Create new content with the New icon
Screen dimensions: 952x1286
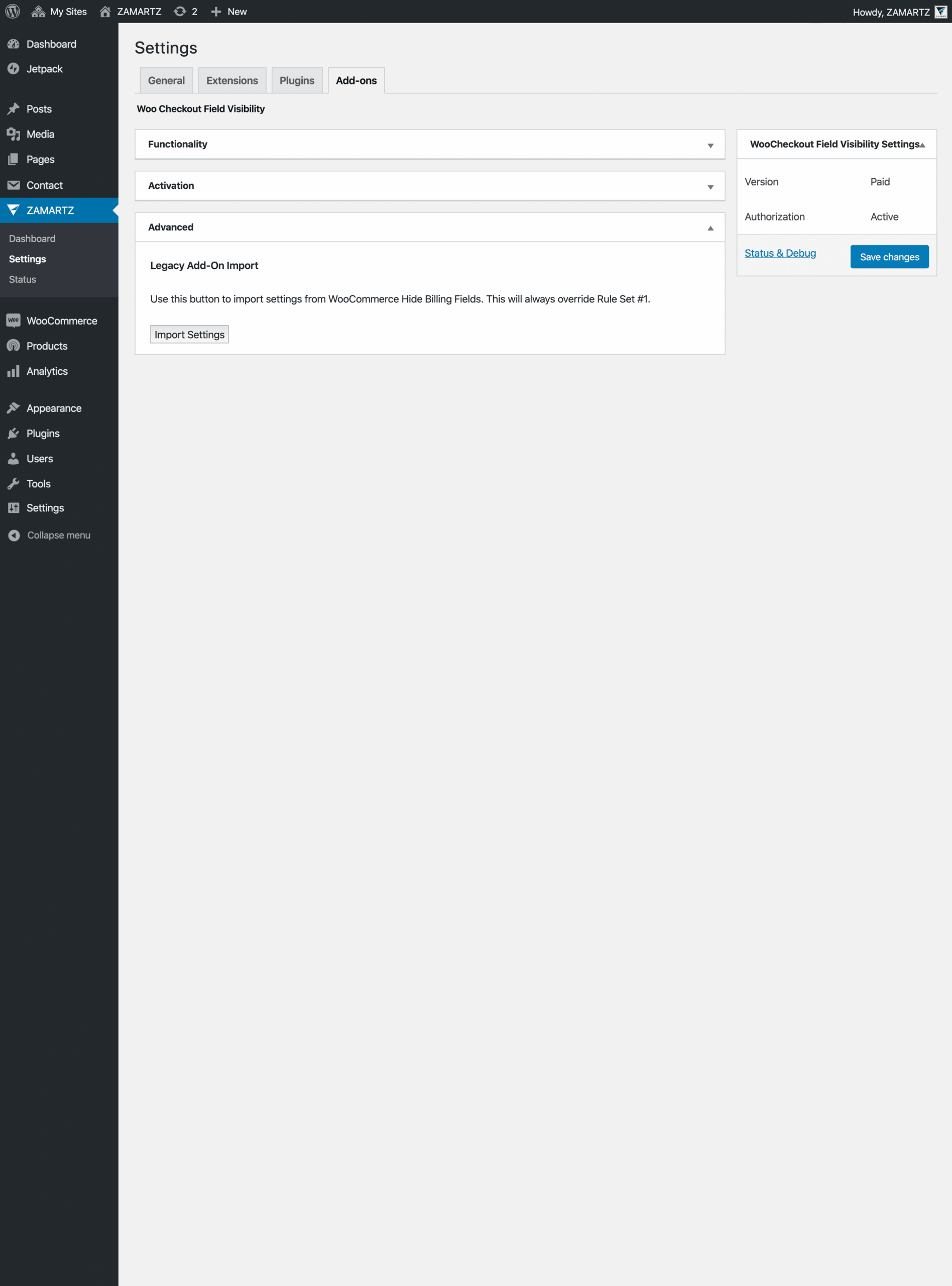coord(229,11)
